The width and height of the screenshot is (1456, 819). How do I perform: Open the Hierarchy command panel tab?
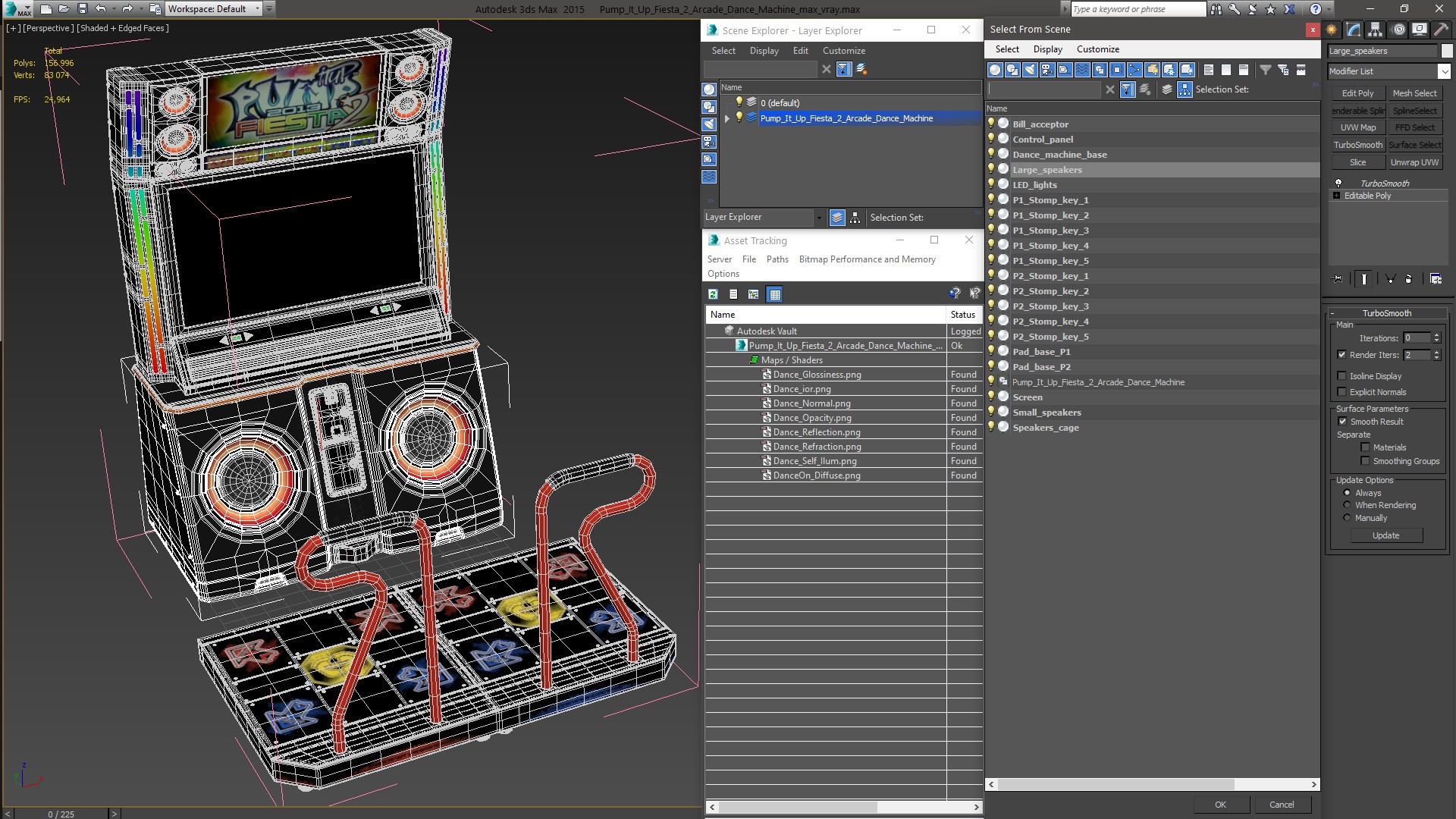1376,30
